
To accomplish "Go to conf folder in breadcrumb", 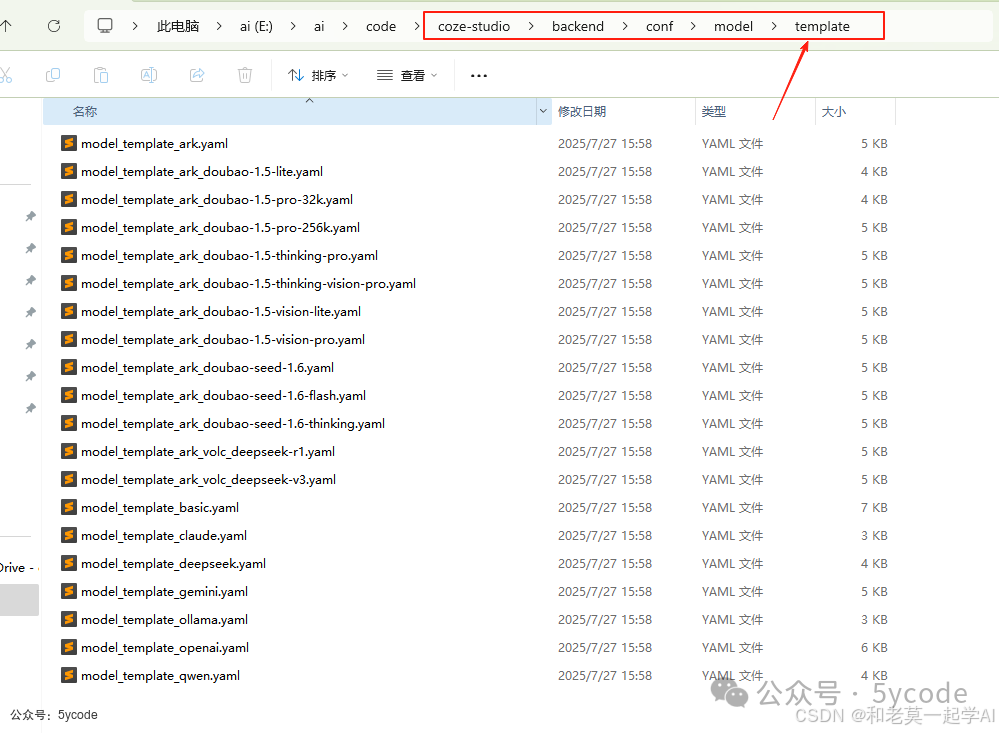I will (659, 26).
